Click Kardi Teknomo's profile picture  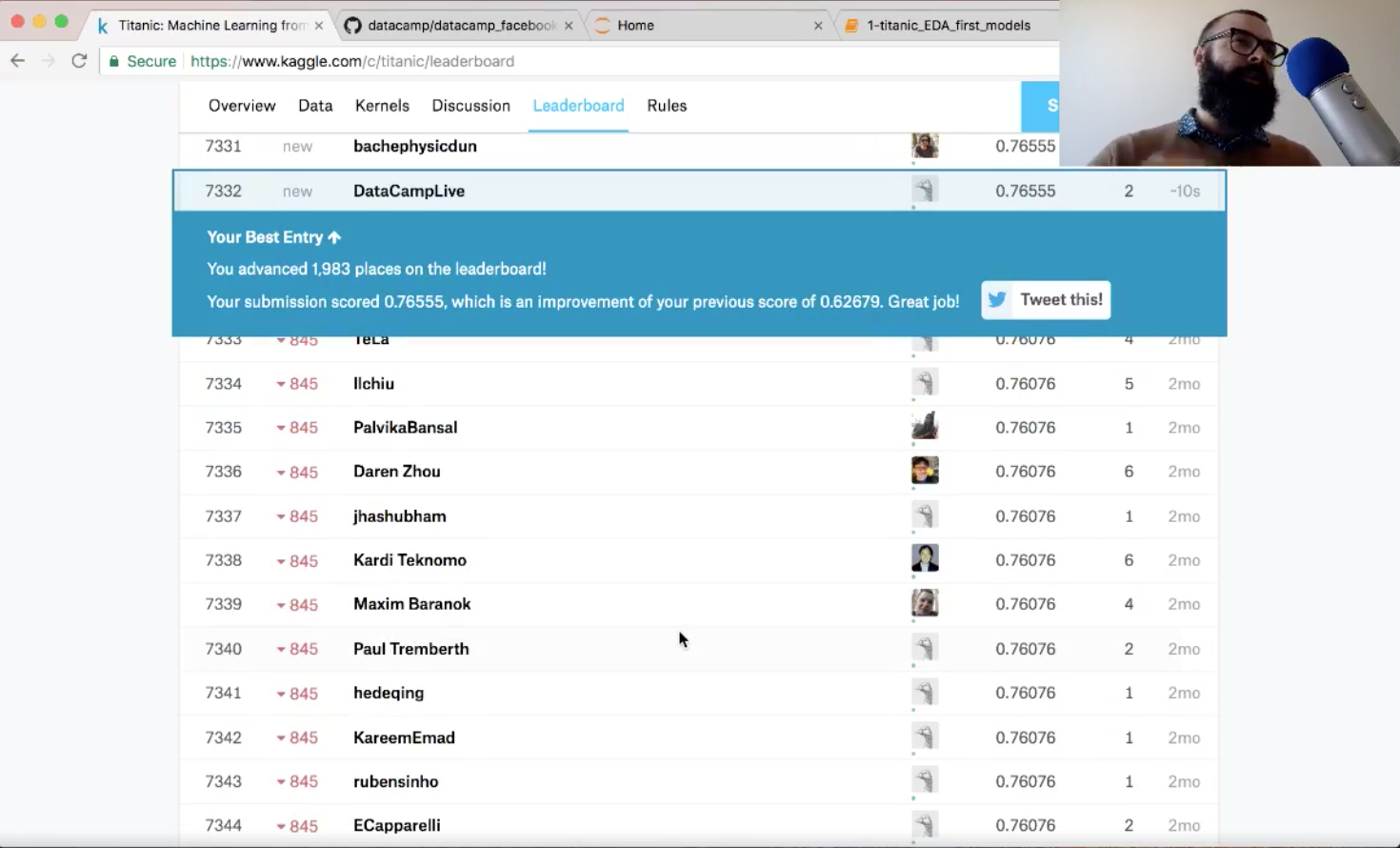click(925, 558)
